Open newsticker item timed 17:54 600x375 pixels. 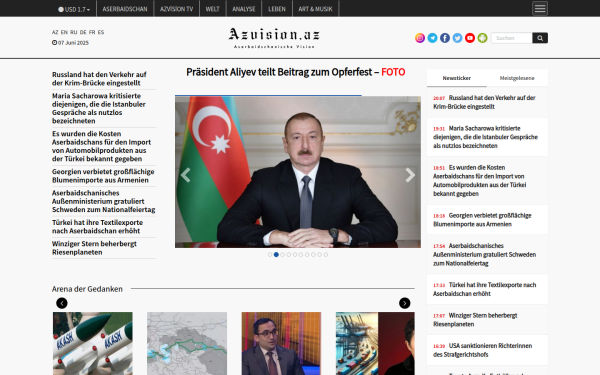click(487, 254)
